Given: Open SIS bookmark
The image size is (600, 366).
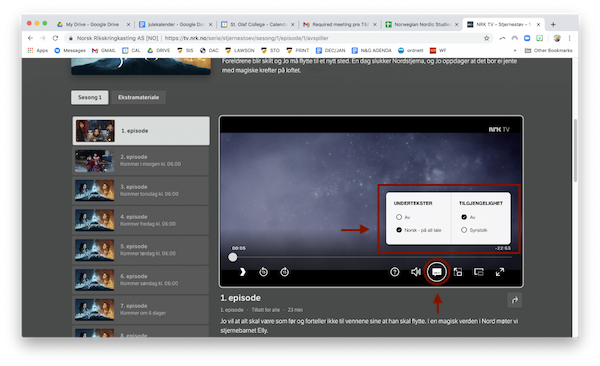Looking at the screenshot, I should (x=185, y=50).
